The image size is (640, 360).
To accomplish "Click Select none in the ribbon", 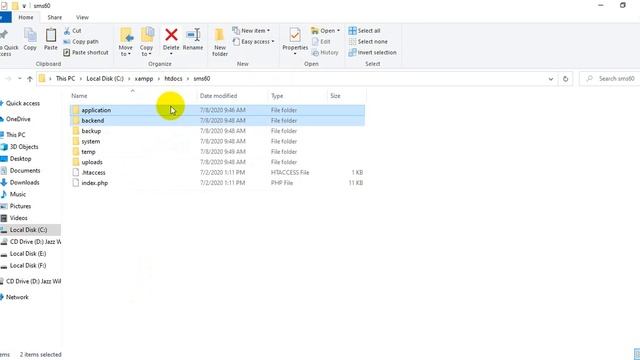I will pyautogui.click(x=368, y=42).
